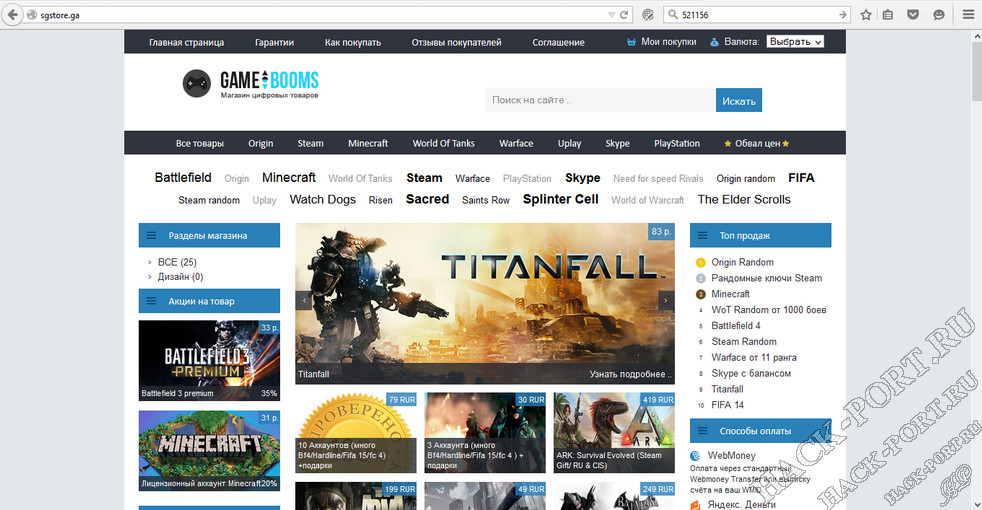The height and width of the screenshot is (510, 982).
Task: Open Главная страница in top menu
Action: pyautogui.click(x=187, y=42)
